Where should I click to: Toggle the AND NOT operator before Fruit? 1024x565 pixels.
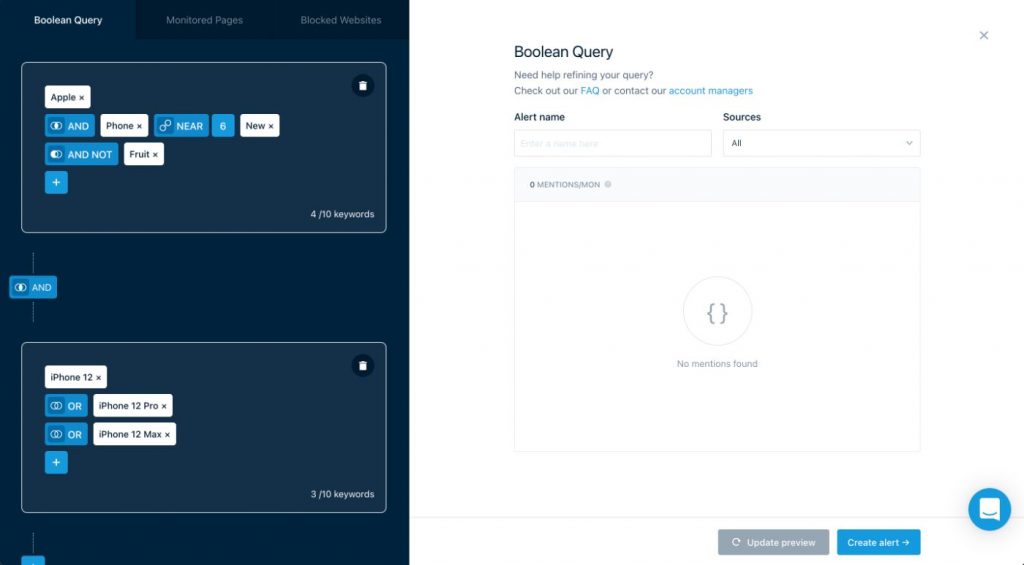pyautogui.click(x=82, y=154)
